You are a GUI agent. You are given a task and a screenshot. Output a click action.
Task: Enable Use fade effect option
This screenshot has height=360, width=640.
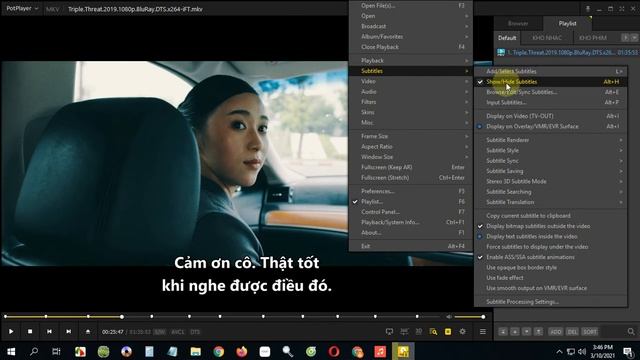point(550,278)
